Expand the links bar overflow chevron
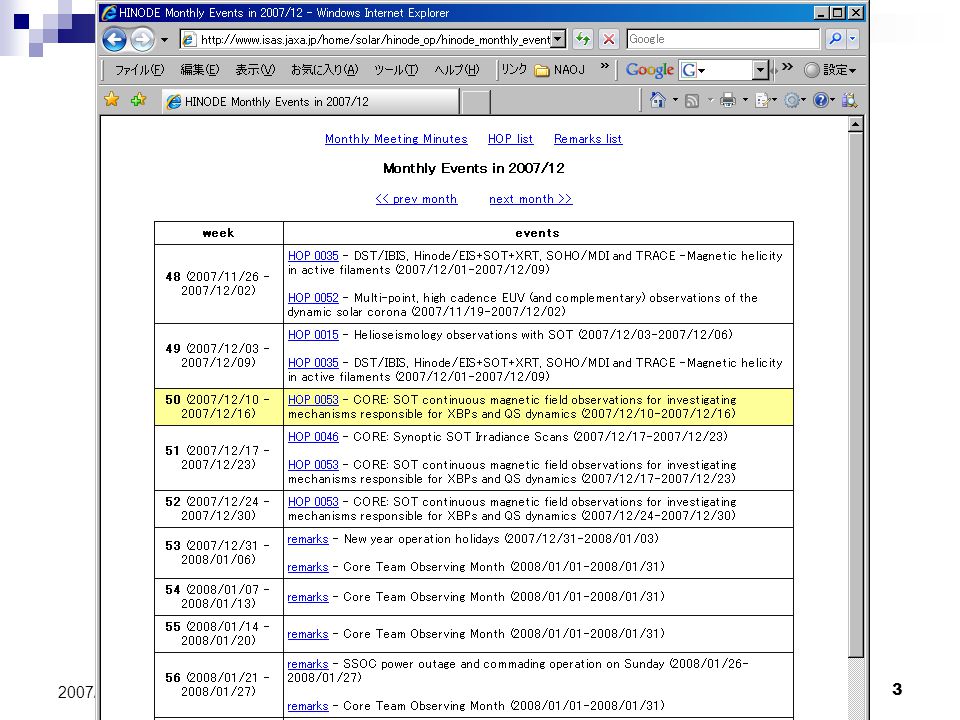The image size is (960, 720). pos(604,66)
